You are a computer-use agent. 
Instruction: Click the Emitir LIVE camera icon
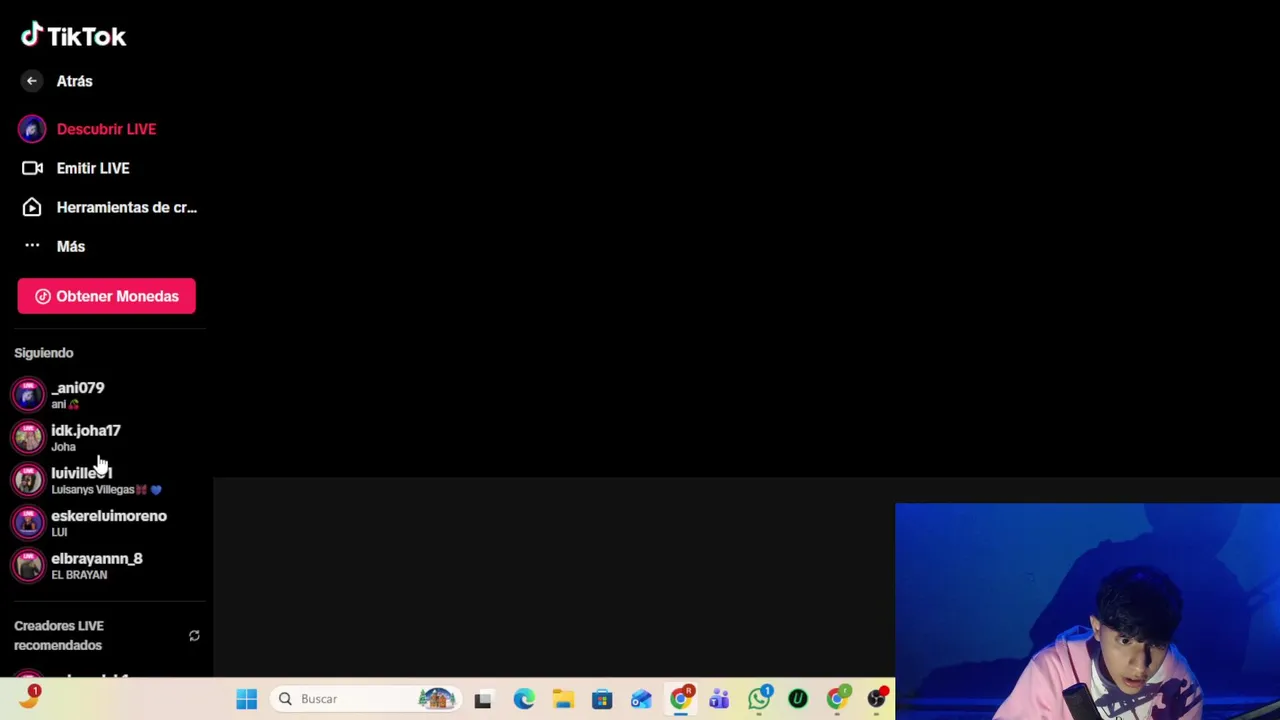tap(32, 168)
